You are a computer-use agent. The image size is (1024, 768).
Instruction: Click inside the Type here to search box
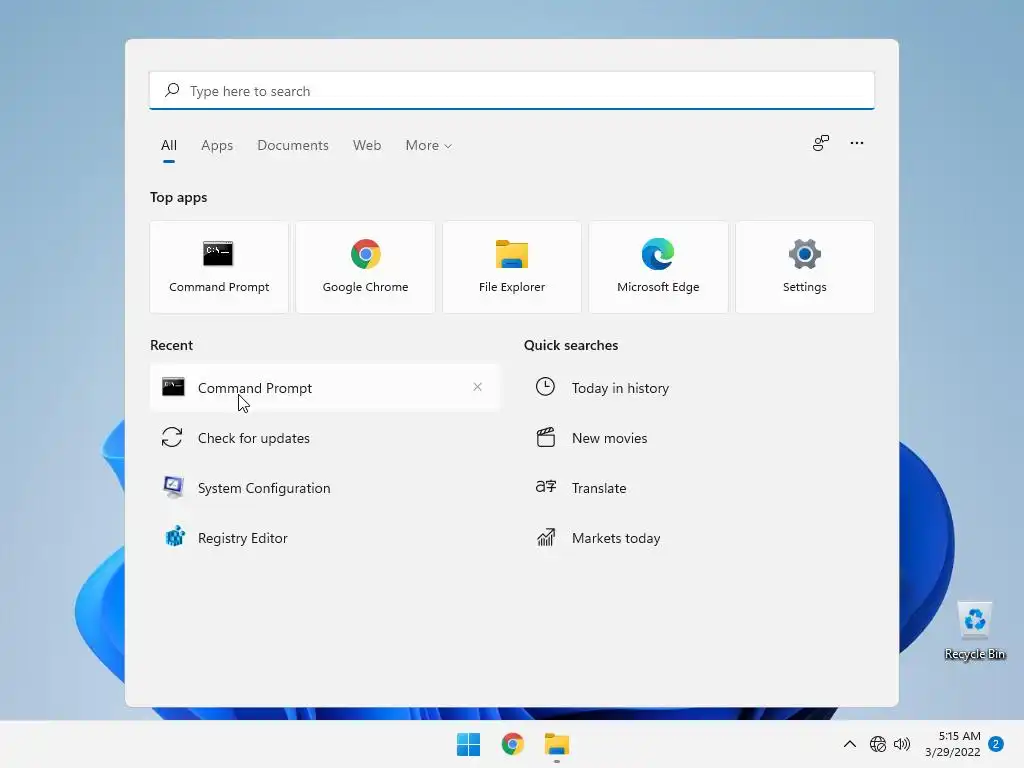point(512,91)
